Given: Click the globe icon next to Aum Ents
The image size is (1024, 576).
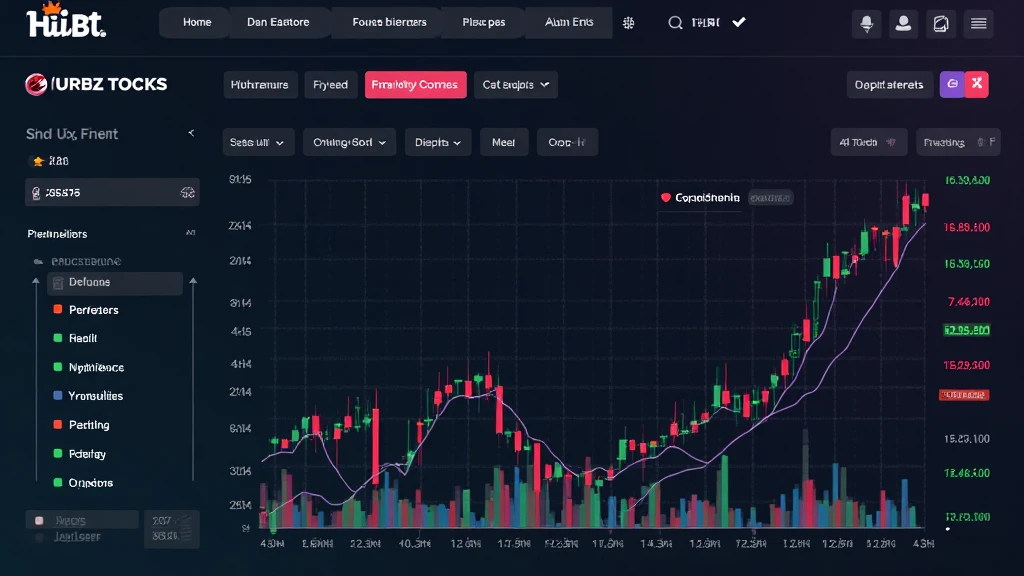Looking at the screenshot, I should (x=628, y=23).
